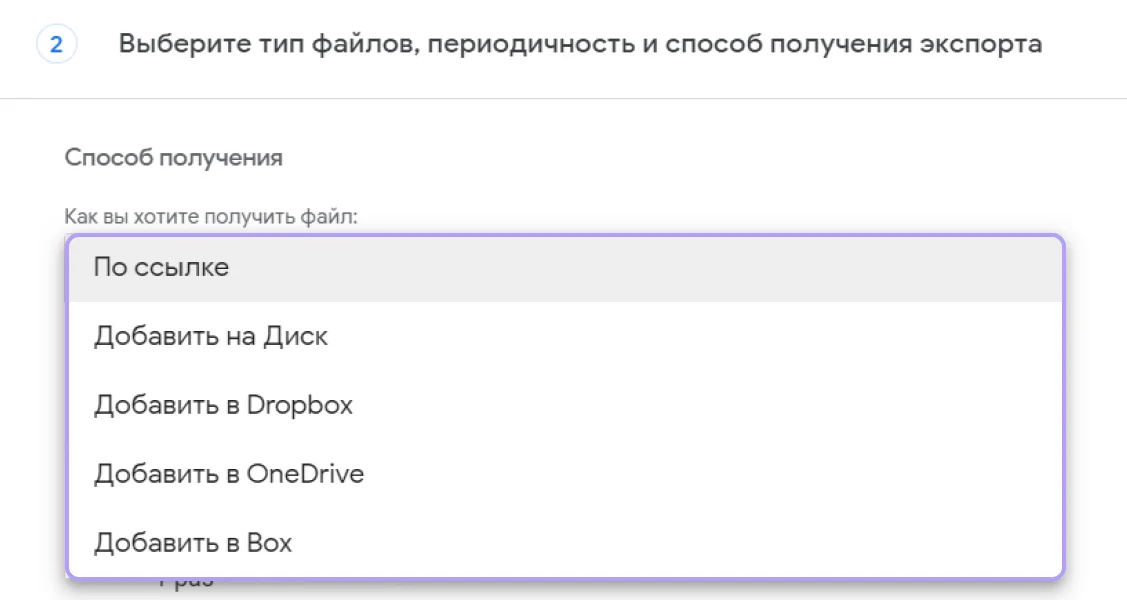The image size is (1127, 600).
Task: Choose the 'Добавить в Box' entry
Action: (193, 543)
